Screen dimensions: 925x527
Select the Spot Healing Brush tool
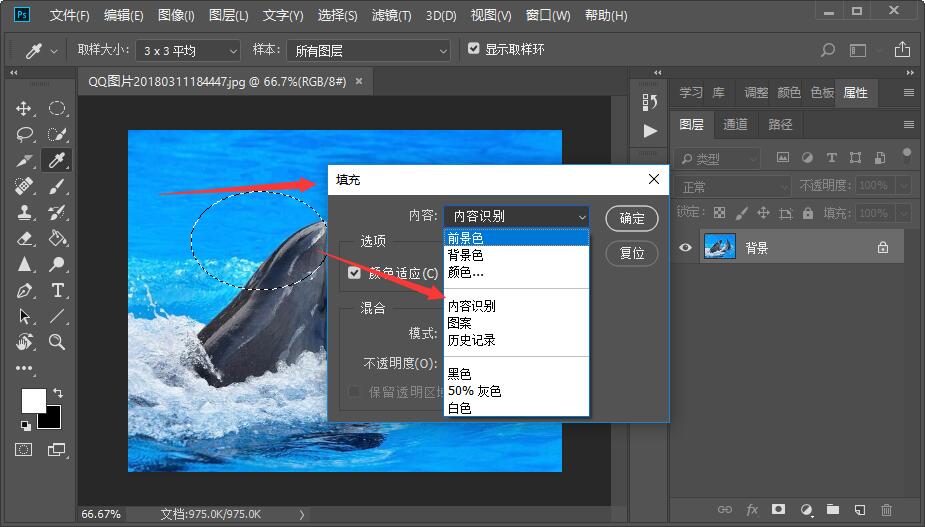(24, 186)
